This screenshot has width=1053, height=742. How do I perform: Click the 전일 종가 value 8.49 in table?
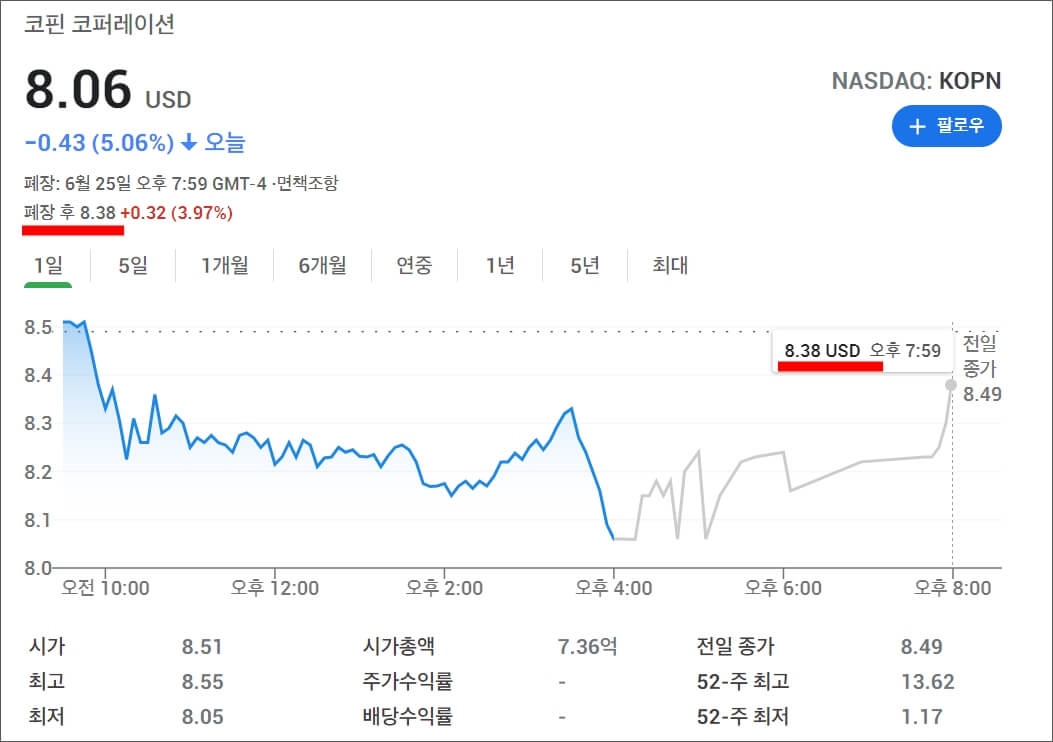pos(921,647)
